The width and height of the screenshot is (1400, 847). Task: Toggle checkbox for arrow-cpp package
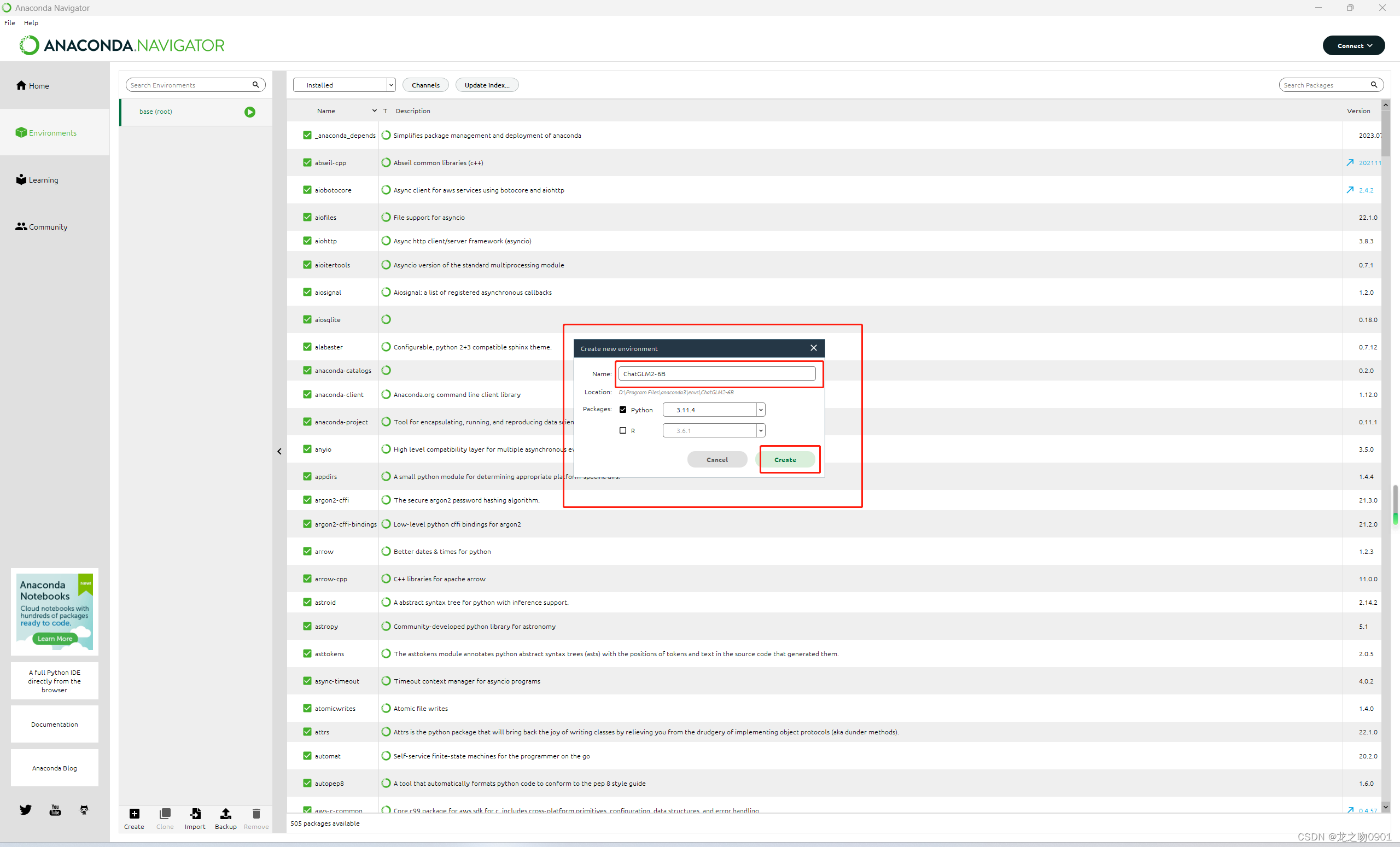[307, 579]
